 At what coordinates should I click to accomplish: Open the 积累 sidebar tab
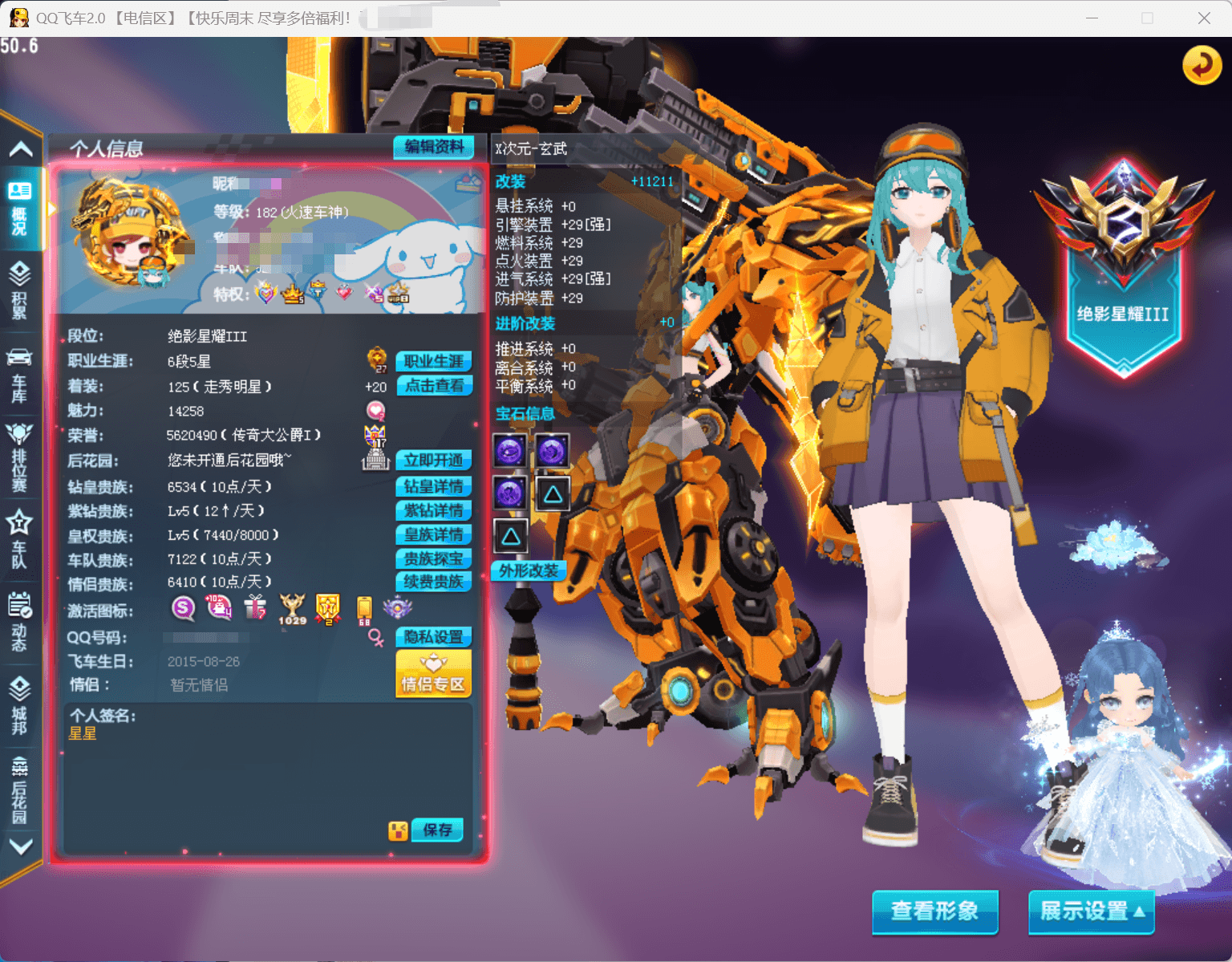click(19, 290)
